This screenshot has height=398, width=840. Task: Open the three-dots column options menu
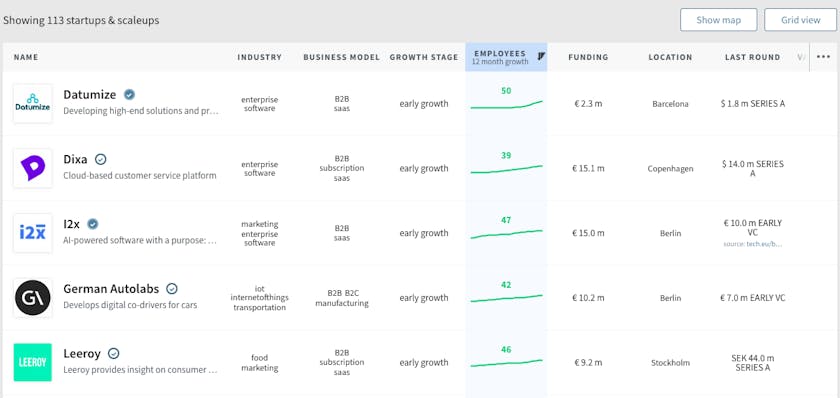pyautogui.click(x=823, y=57)
